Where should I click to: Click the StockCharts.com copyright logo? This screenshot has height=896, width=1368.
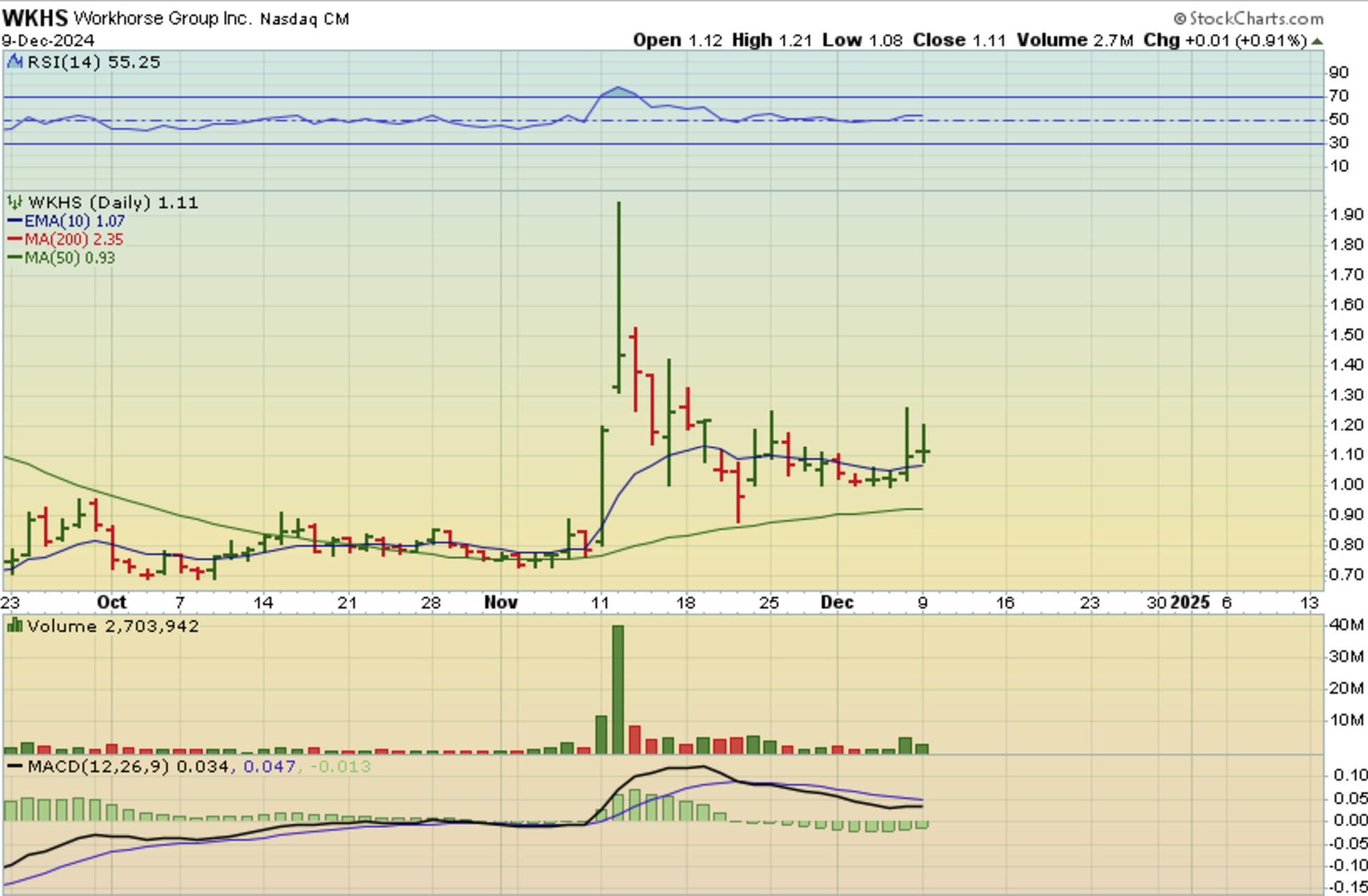point(1248,18)
